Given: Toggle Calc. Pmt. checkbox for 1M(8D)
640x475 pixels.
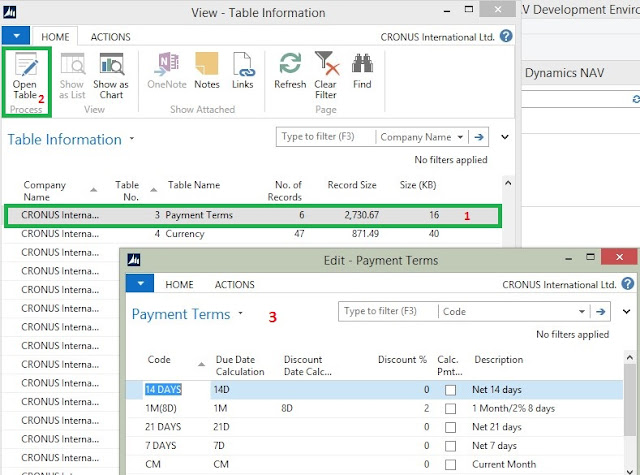Looking at the screenshot, I should [x=450, y=408].
